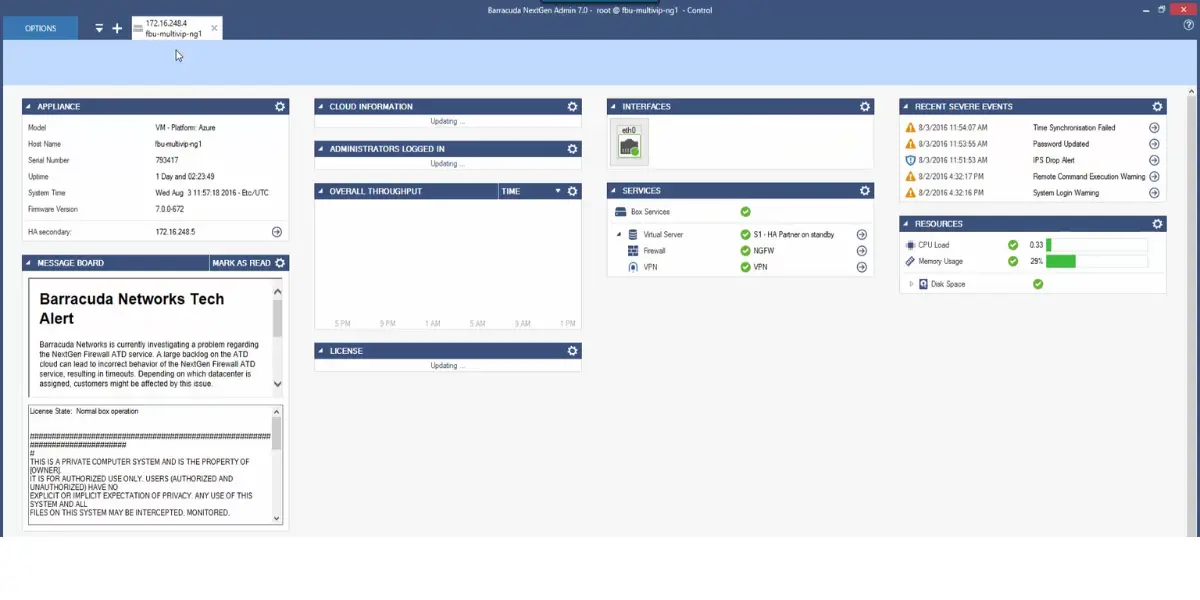1200x600 pixels.
Task: Click the CPU Load usage bar
Action: point(1097,245)
